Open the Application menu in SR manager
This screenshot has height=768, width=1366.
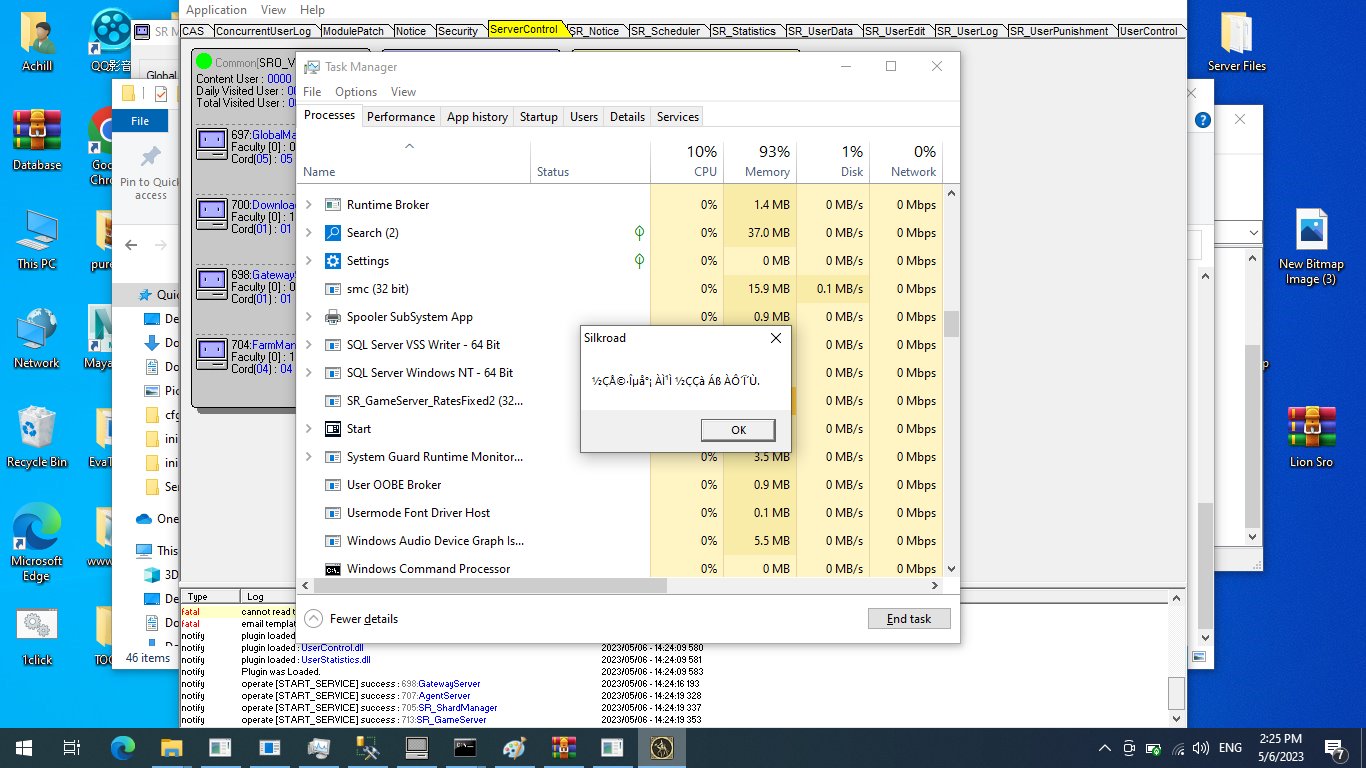click(216, 10)
